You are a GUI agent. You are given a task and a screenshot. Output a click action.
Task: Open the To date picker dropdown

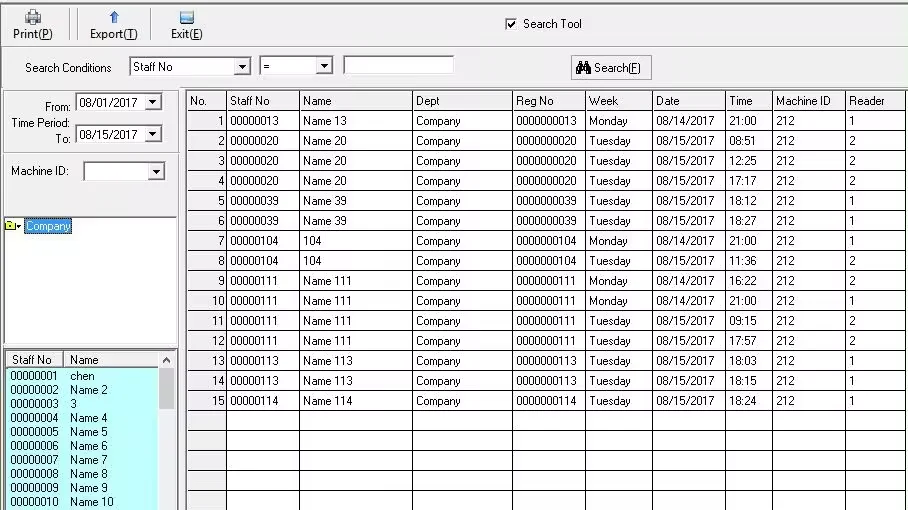[x=153, y=134]
